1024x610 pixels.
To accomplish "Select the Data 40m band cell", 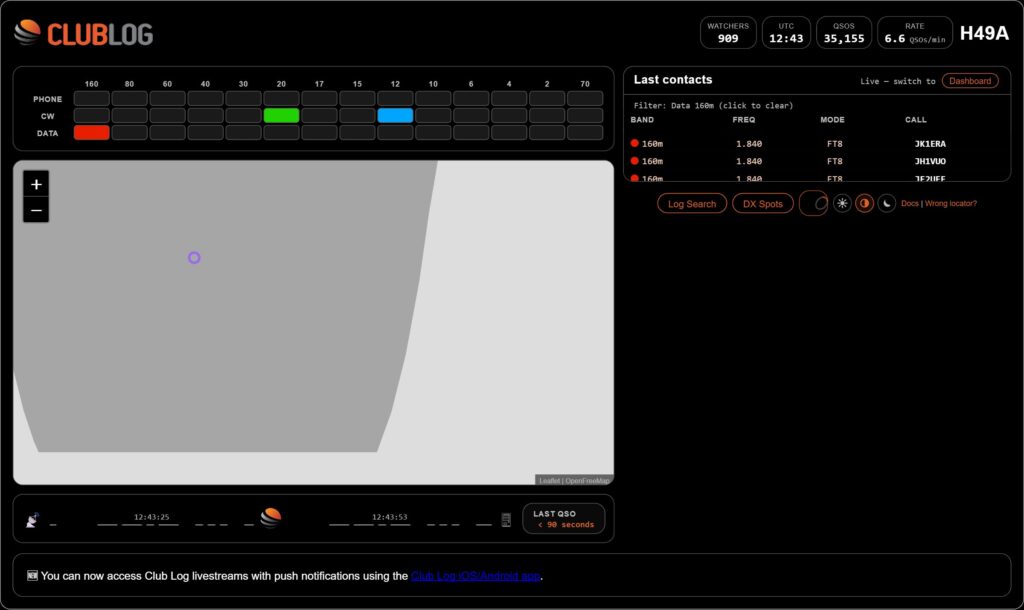I will pos(205,133).
